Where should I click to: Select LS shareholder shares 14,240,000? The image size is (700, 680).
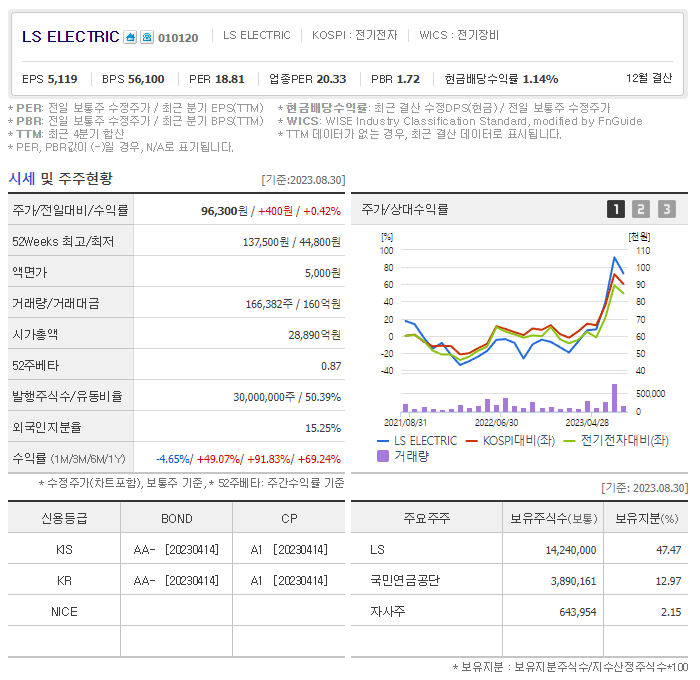click(571, 550)
